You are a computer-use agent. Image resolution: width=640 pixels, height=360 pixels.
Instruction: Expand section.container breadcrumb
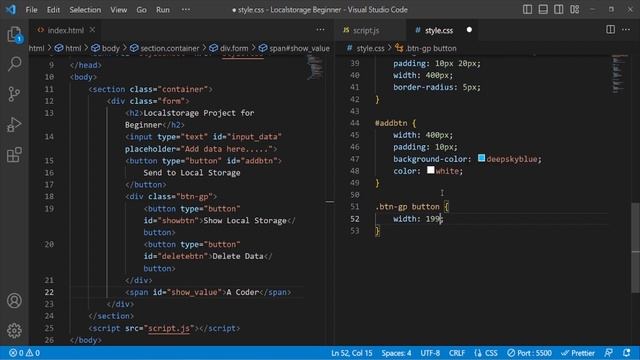coord(165,48)
